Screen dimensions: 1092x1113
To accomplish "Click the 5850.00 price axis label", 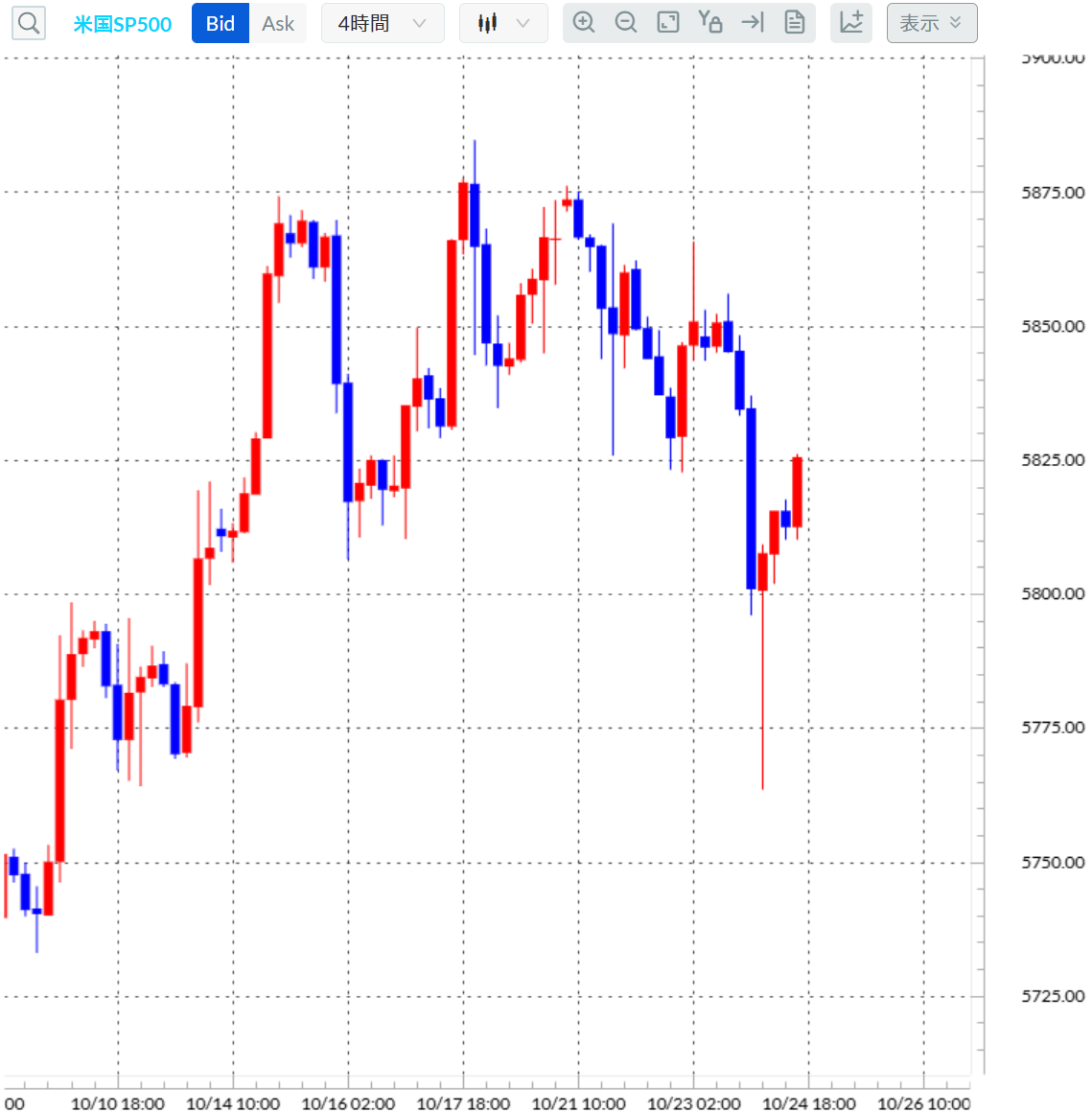I will [1053, 327].
